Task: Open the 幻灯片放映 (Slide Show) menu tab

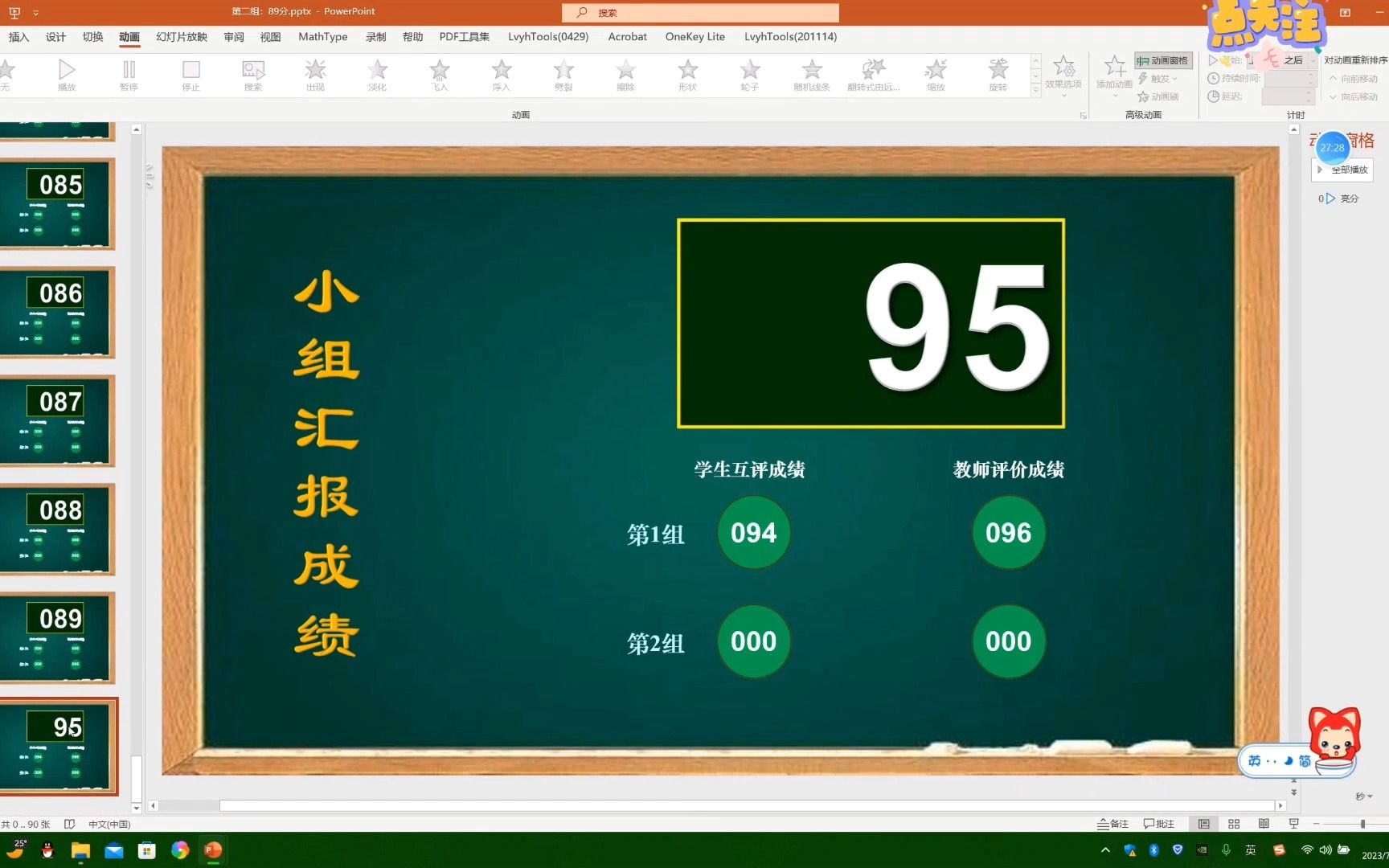Action: click(x=180, y=37)
